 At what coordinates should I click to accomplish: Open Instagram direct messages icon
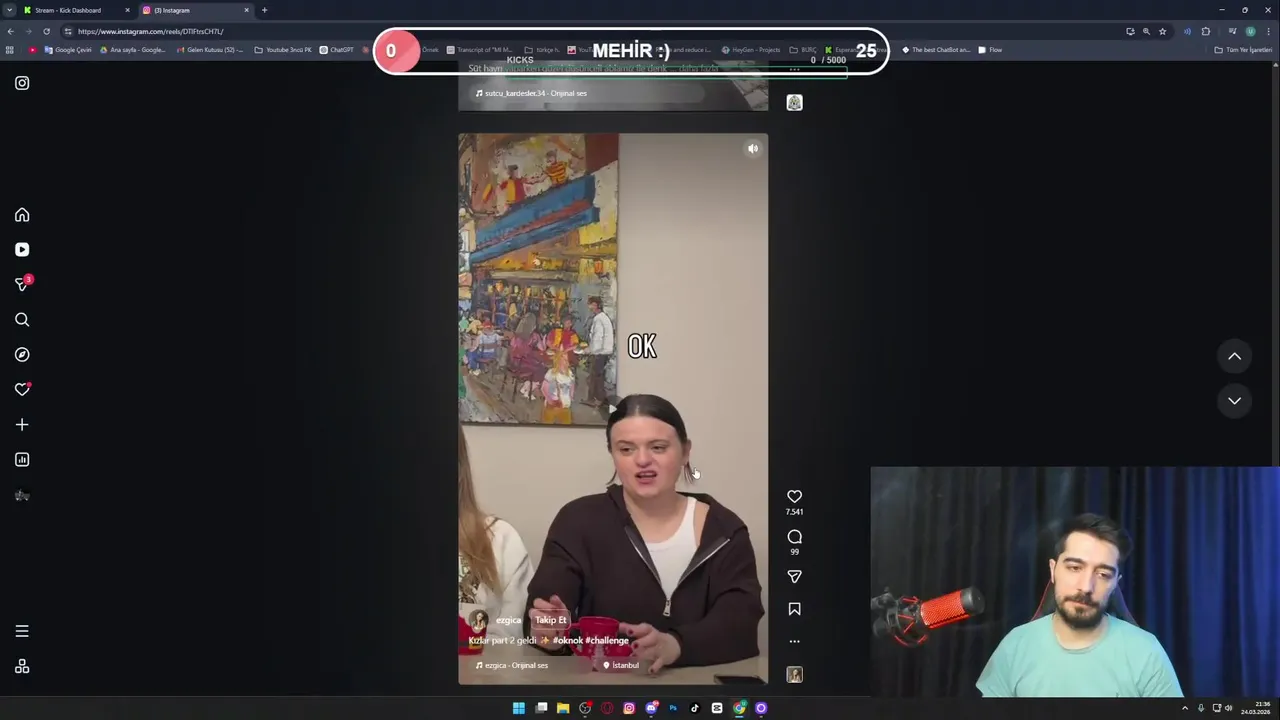[x=22, y=285]
